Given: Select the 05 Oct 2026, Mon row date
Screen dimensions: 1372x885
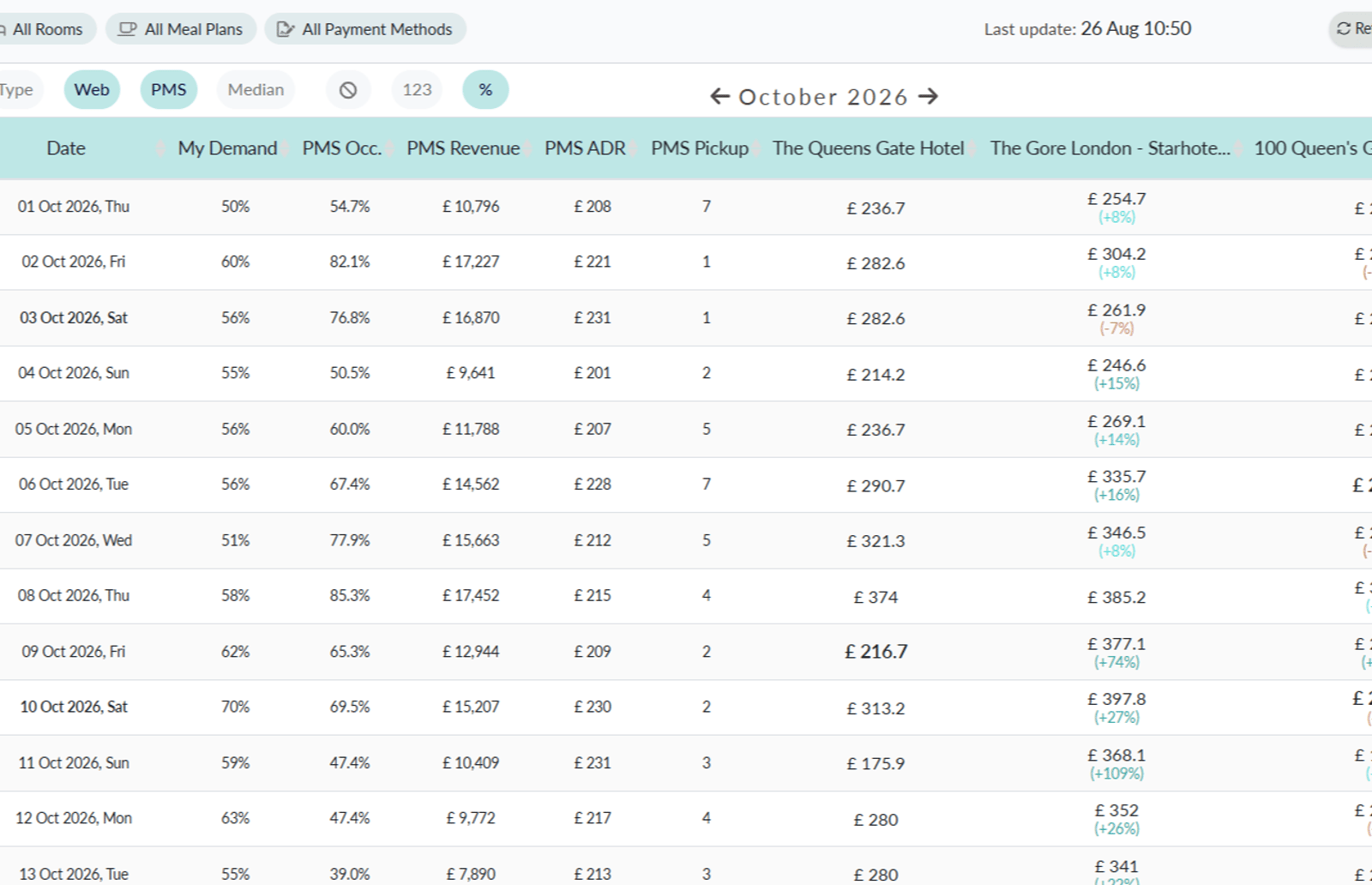Looking at the screenshot, I should coord(74,430).
